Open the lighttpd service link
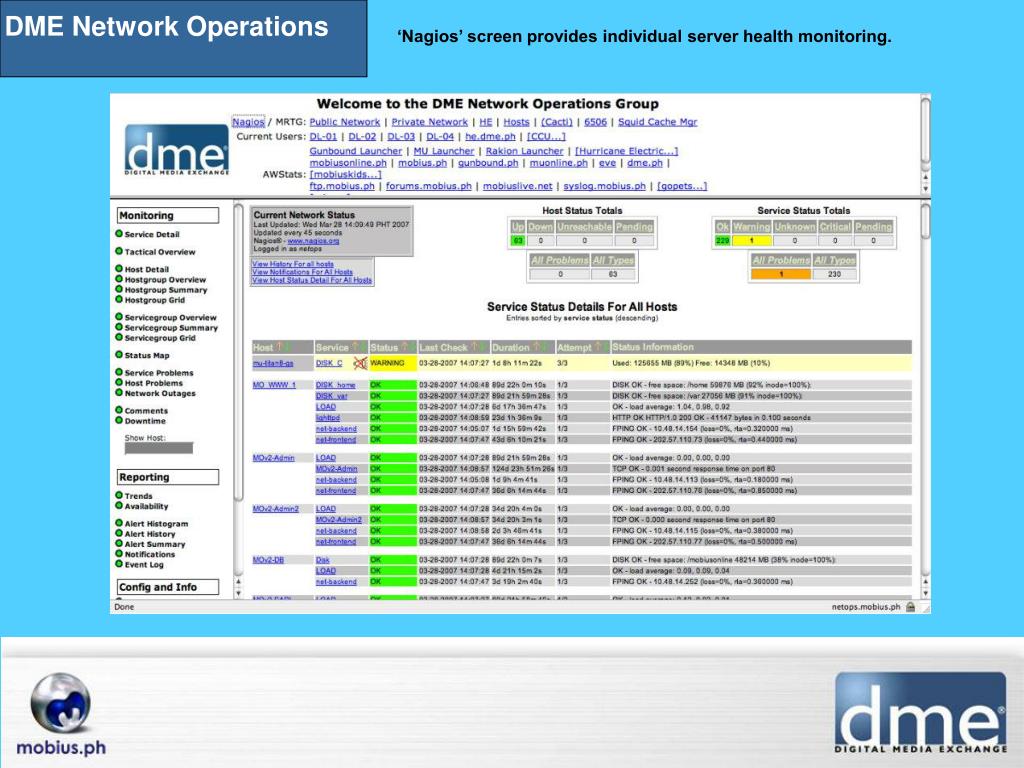This screenshot has width=1024, height=768. pyautogui.click(x=328, y=417)
